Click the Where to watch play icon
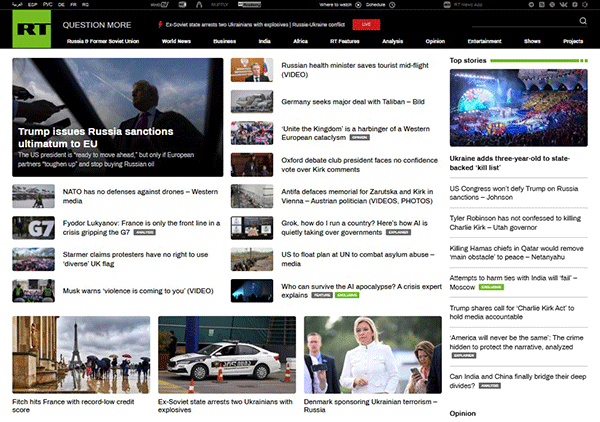Image resolution: width=600 pixels, height=422 pixels. click(358, 5)
